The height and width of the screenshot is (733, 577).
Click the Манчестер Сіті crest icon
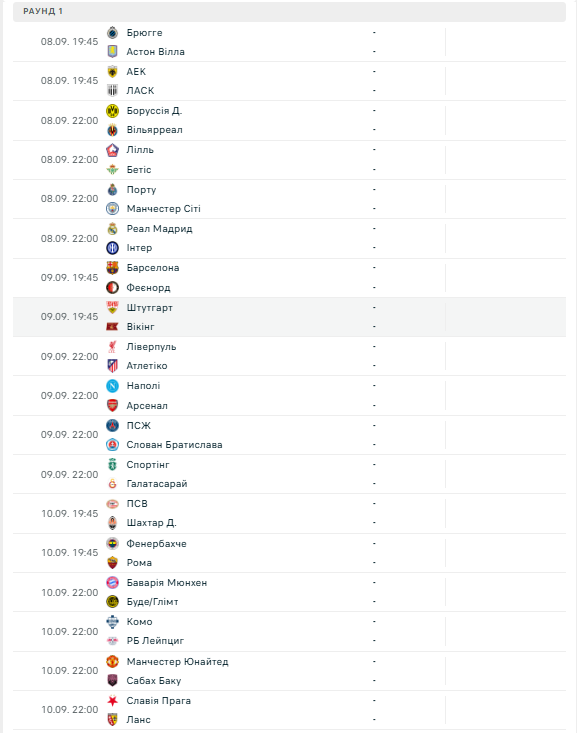[112, 208]
